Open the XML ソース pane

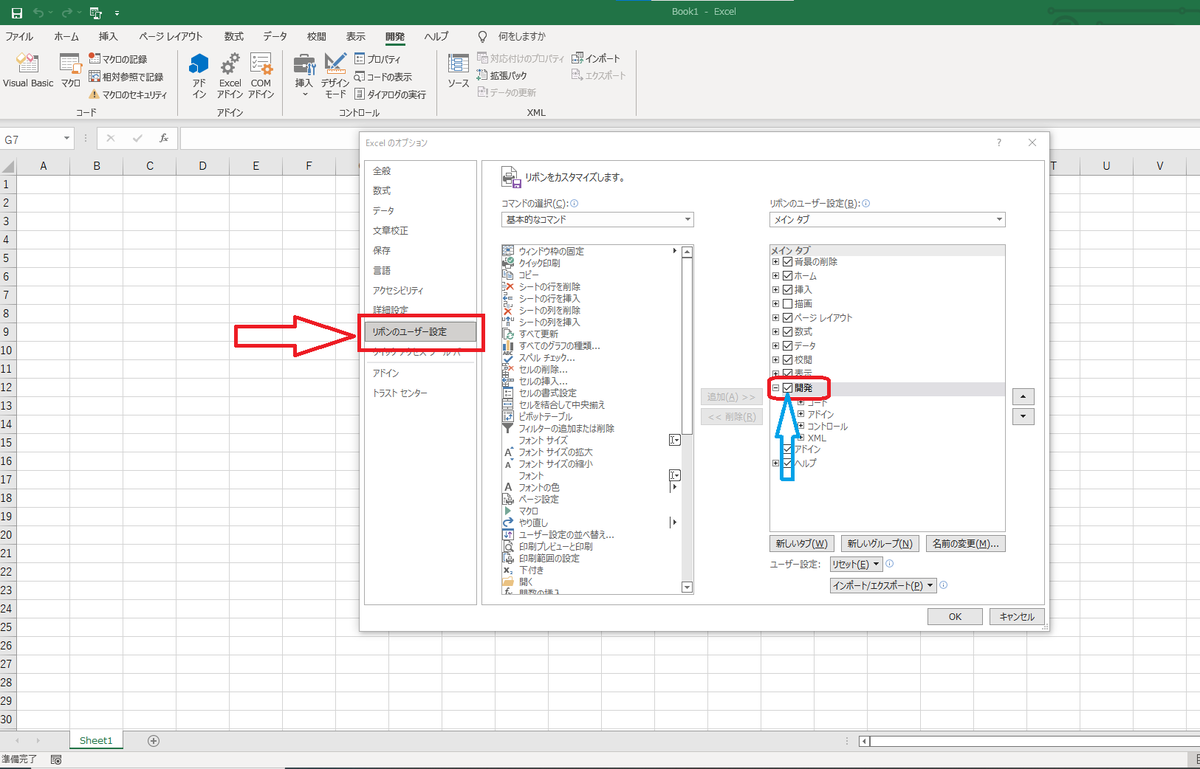pyautogui.click(x=459, y=70)
